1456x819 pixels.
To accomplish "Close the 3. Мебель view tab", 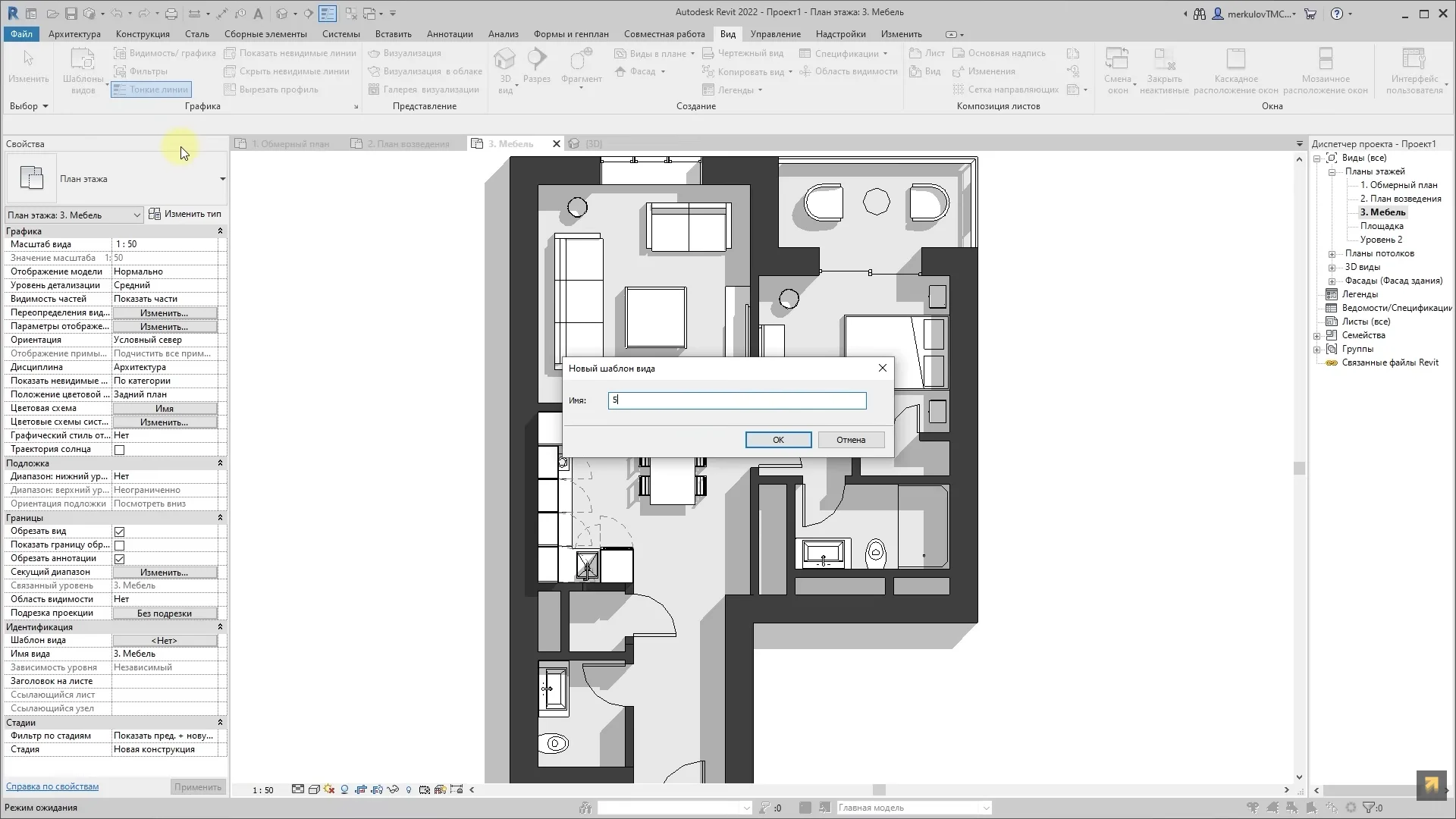I will pos(556,143).
